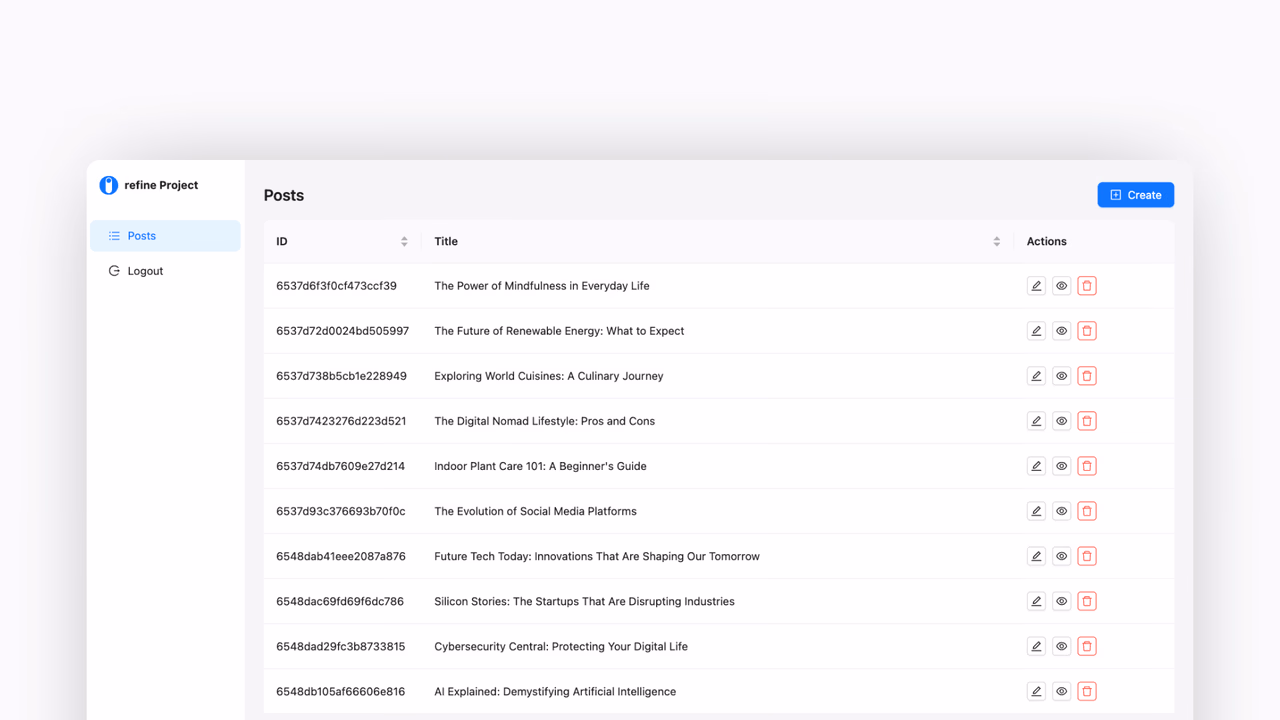1280x720 pixels.
Task: Delete 'Evolution of Social Media Platforms' post
Action: point(1087,511)
